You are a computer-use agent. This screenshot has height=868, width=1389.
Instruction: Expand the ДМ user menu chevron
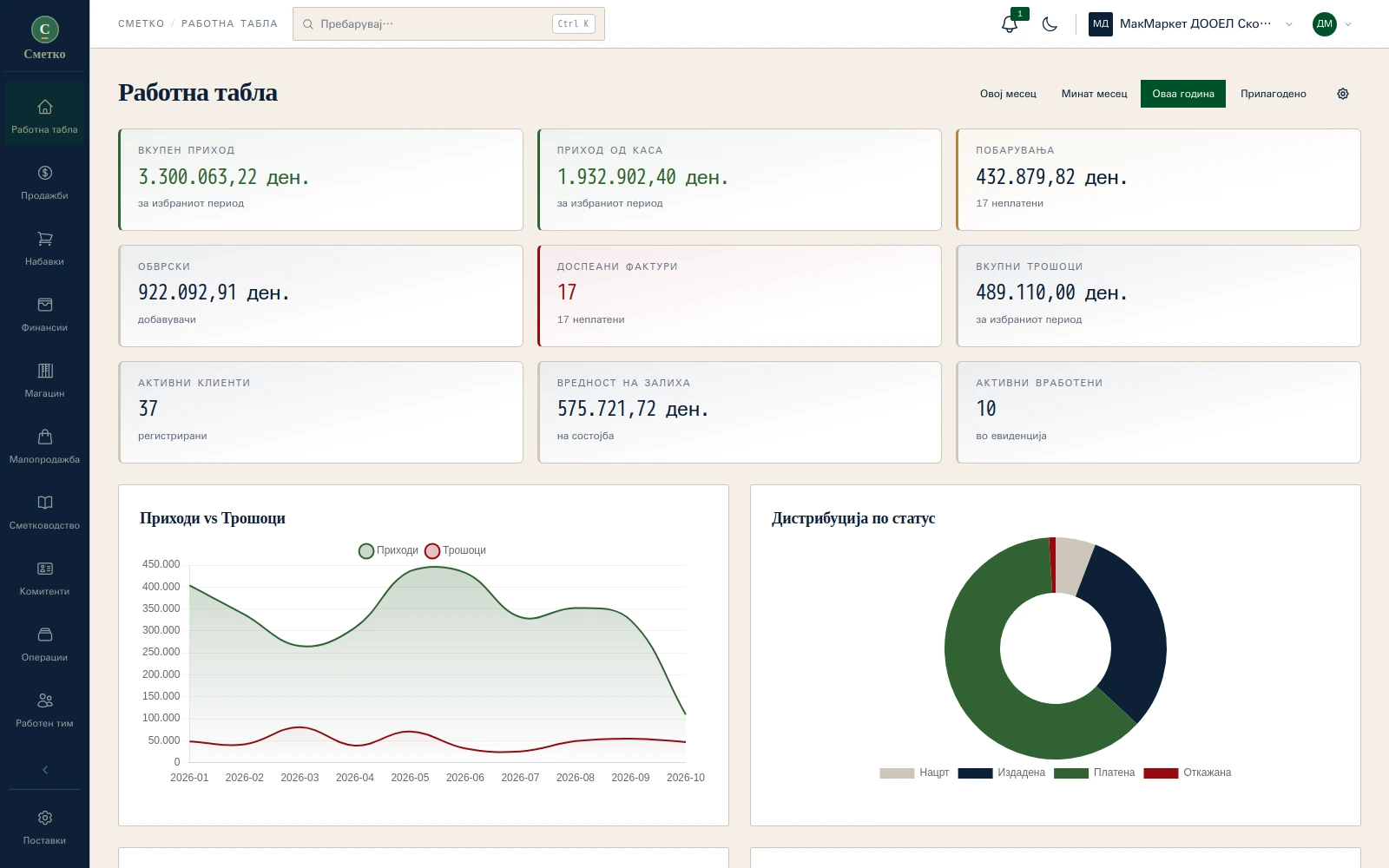tap(1348, 24)
